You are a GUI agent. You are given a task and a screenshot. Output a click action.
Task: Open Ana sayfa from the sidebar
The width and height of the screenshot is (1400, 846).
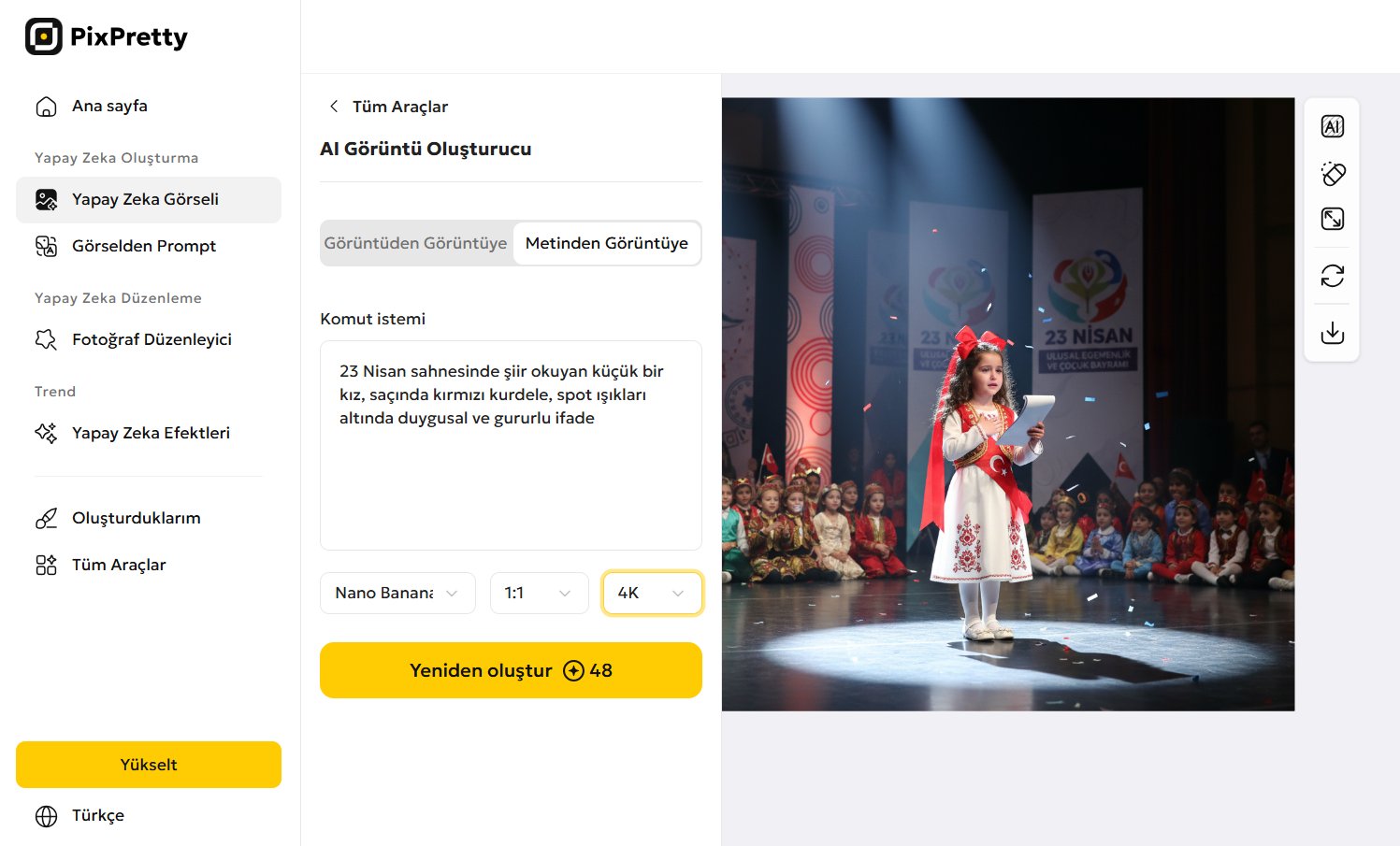pyautogui.click(x=109, y=107)
